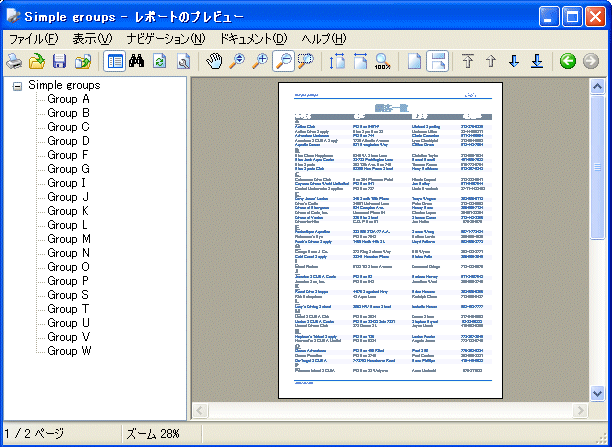The height and width of the screenshot is (447, 612).
Task: Select the Simple groups root node
Action: tap(64, 85)
